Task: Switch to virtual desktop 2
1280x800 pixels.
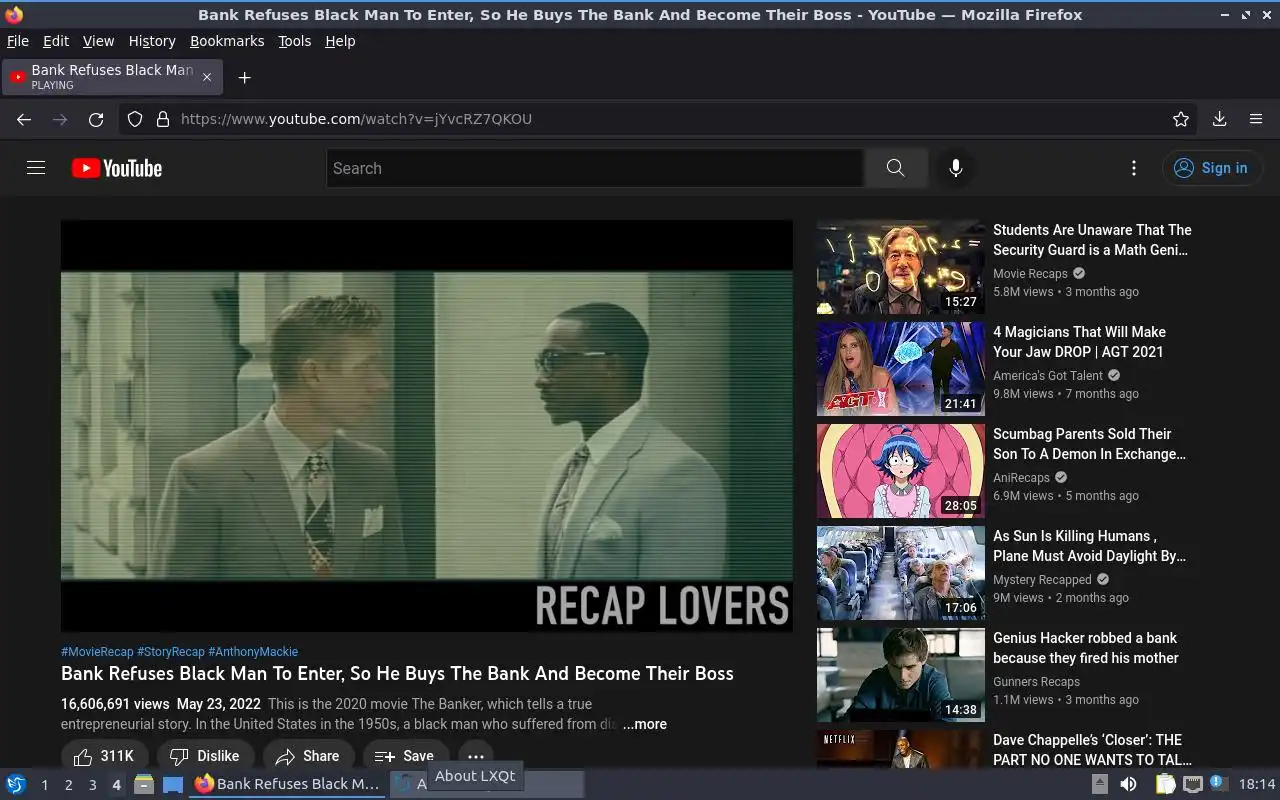Action: tap(68, 785)
